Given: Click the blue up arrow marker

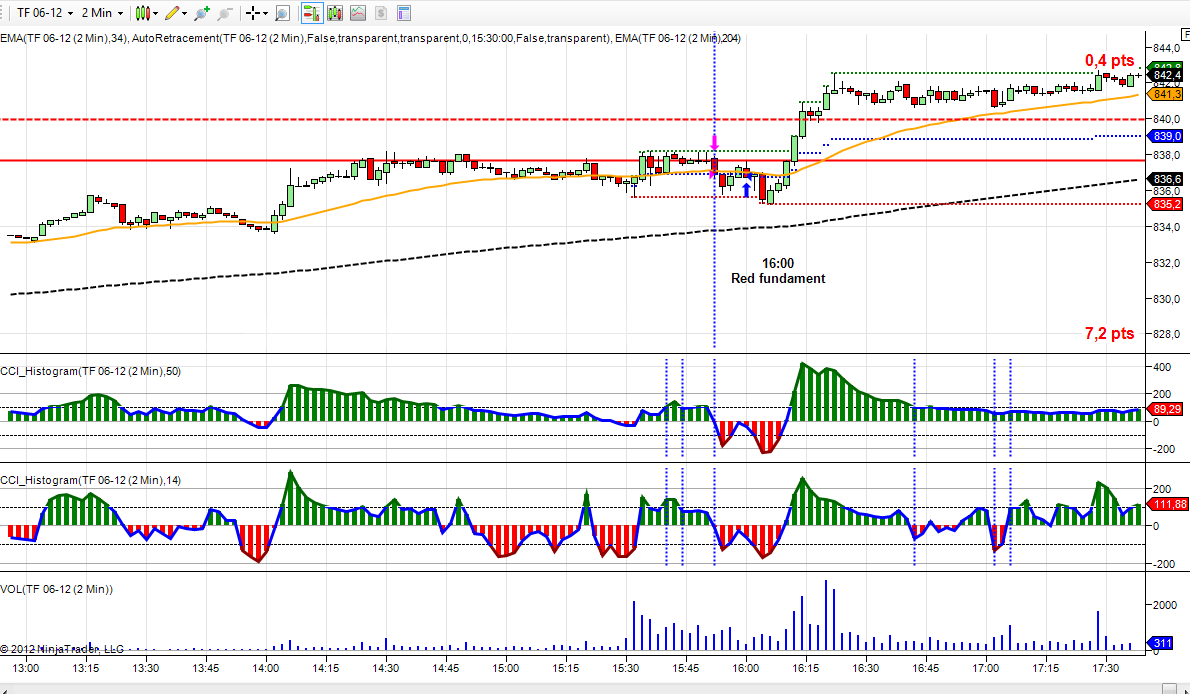Looking at the screenshot, I should (746, 190).
